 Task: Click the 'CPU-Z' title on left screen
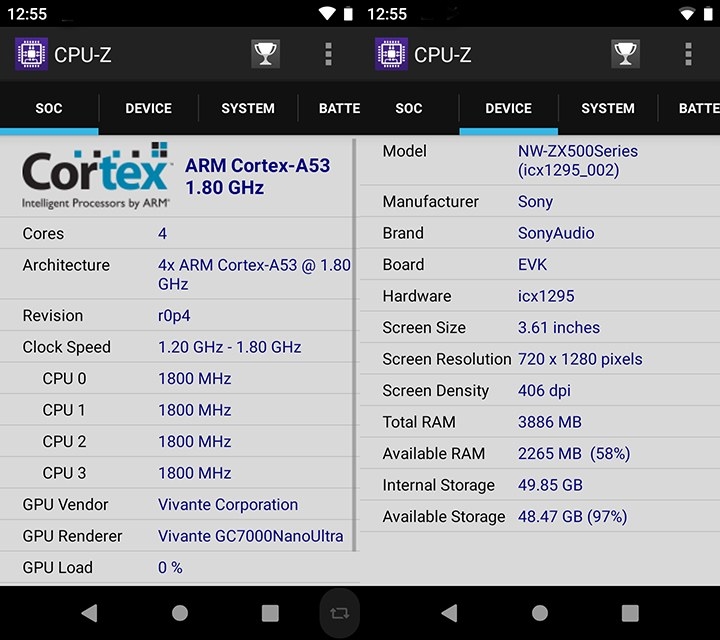pos(83,55)
